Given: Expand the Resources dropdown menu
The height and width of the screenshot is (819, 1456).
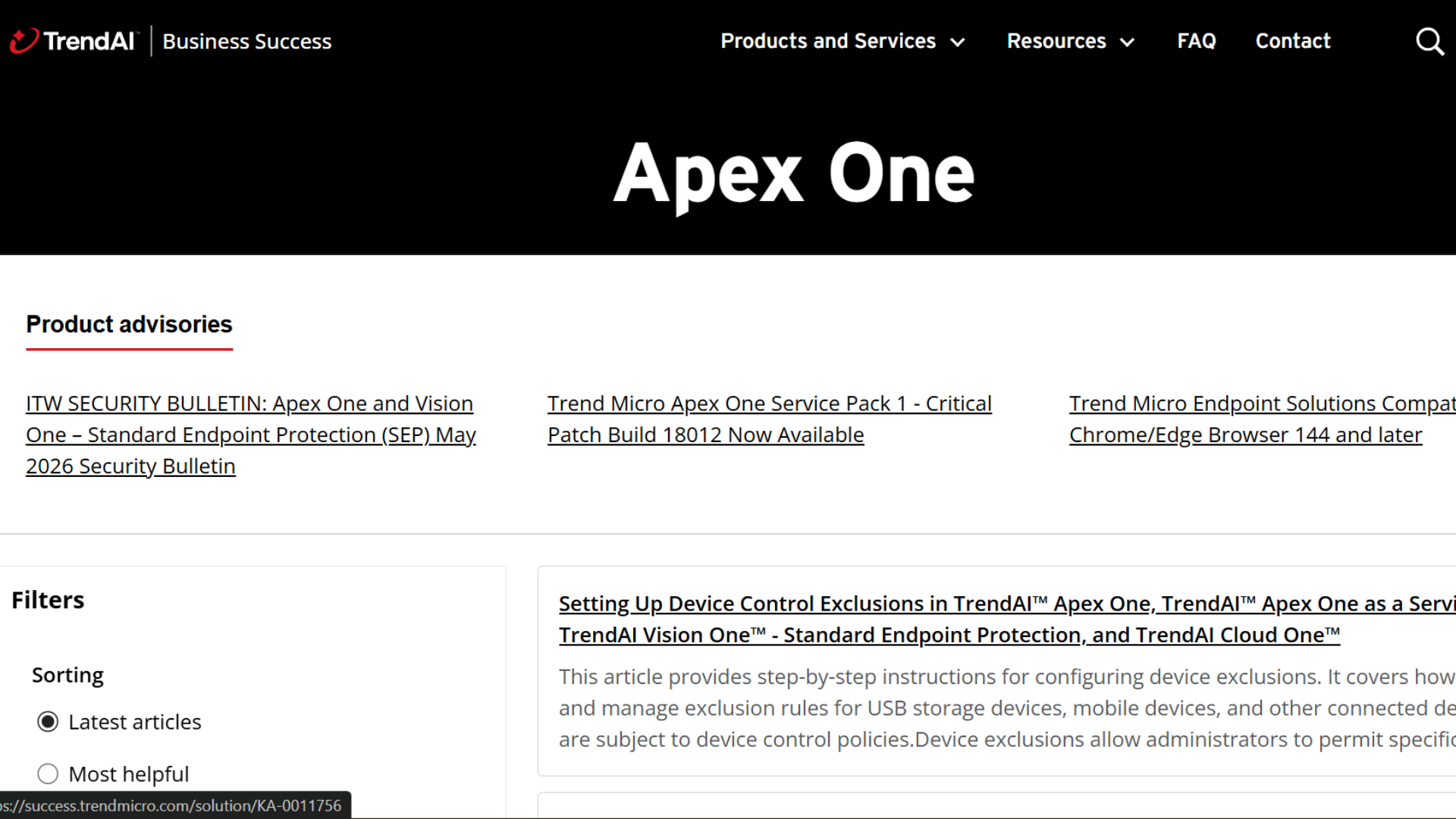Looking at the screenshot, I should tap(1071, 41).
